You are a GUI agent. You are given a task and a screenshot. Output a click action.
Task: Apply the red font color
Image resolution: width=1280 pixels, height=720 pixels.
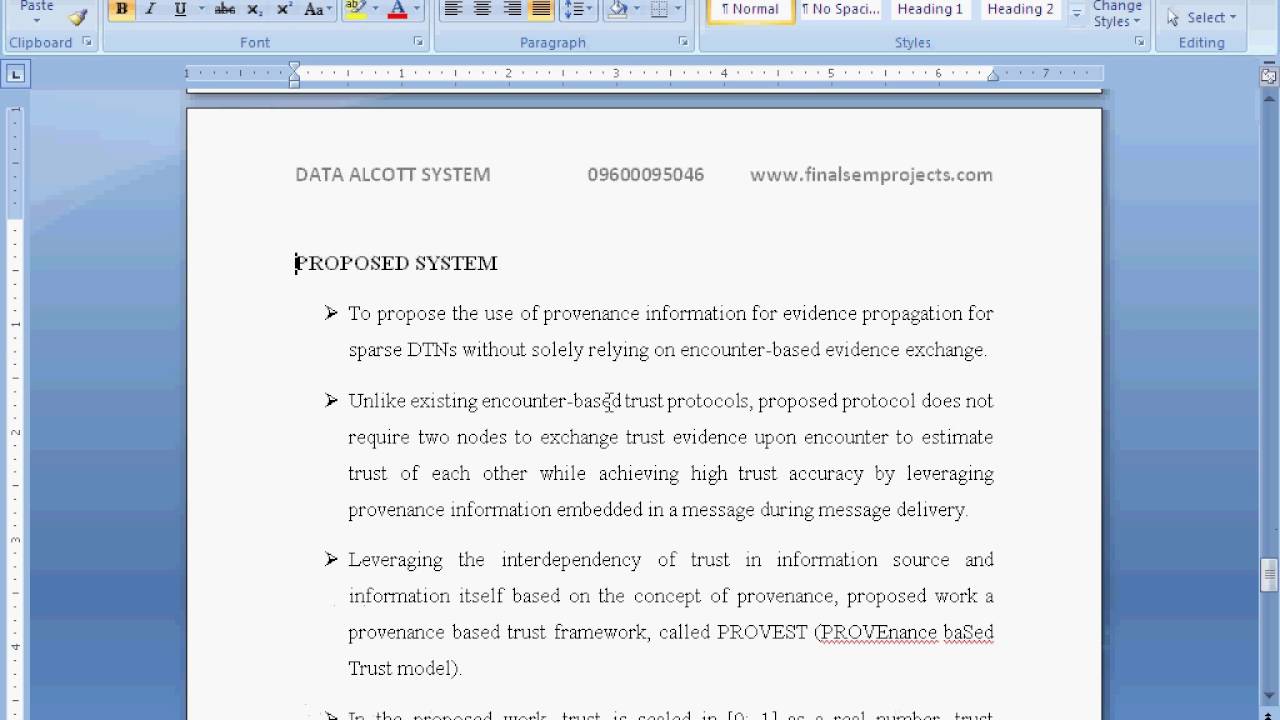(x=397, y=10)
